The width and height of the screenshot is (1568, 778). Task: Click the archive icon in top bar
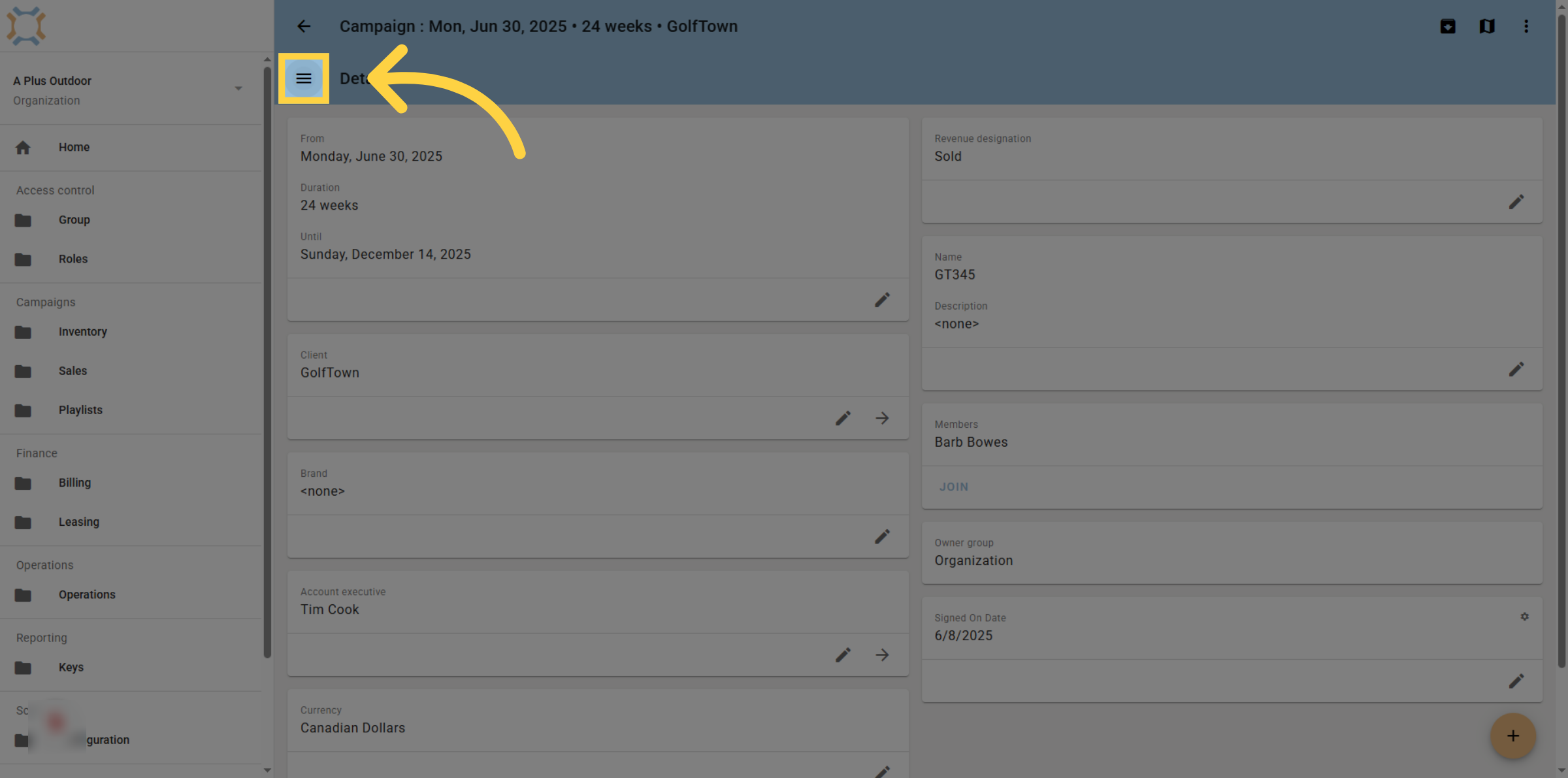[x=1448, y=26]
